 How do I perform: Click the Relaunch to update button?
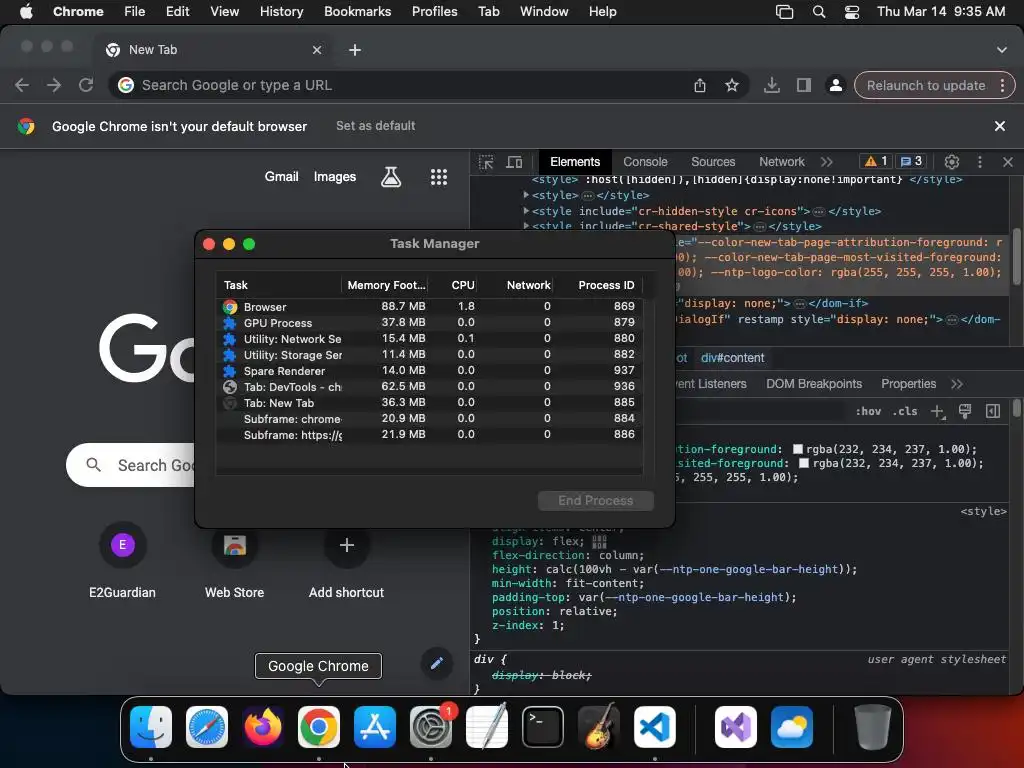(925, 86)
